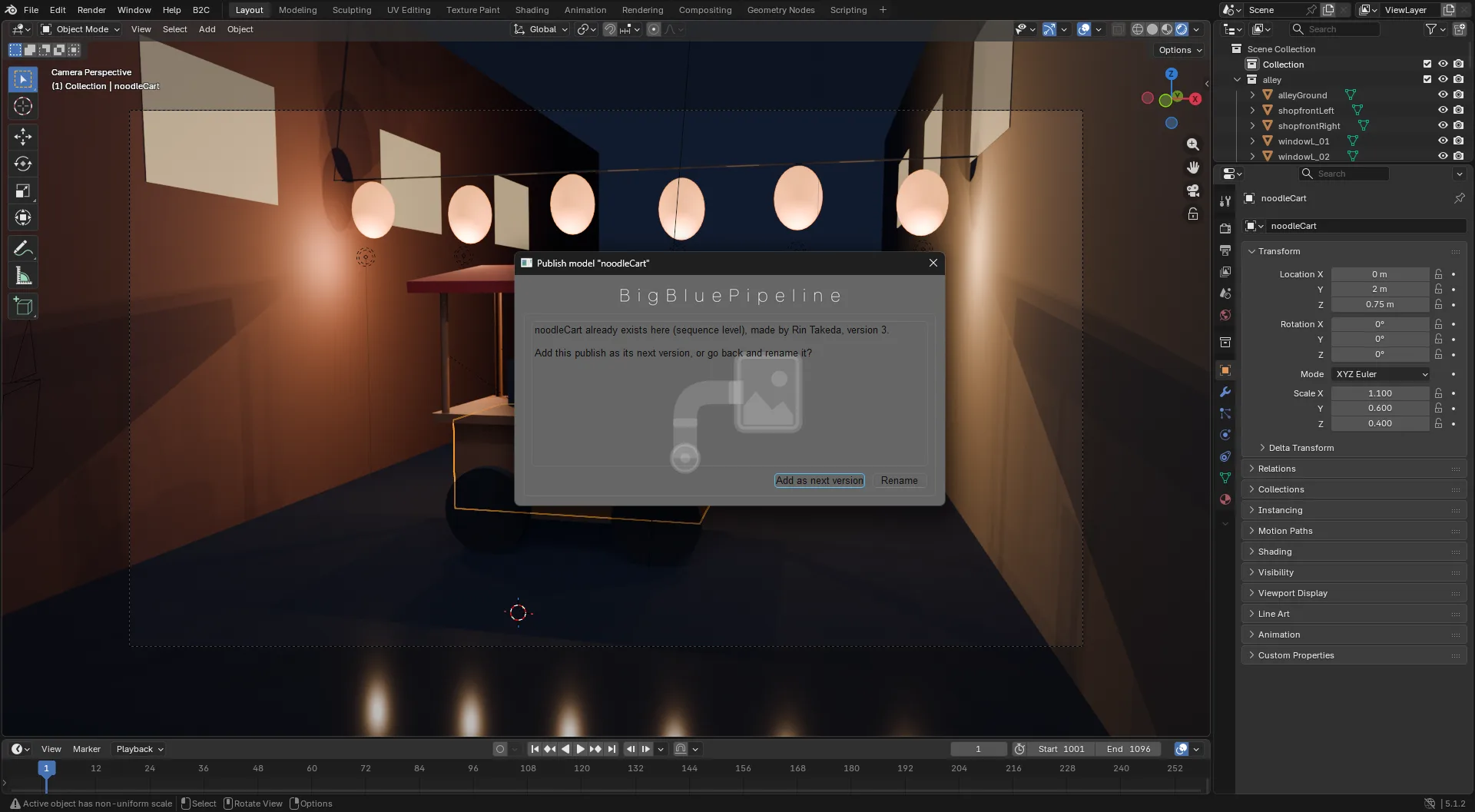Click the pan view hand icon

coord(1192,167)
